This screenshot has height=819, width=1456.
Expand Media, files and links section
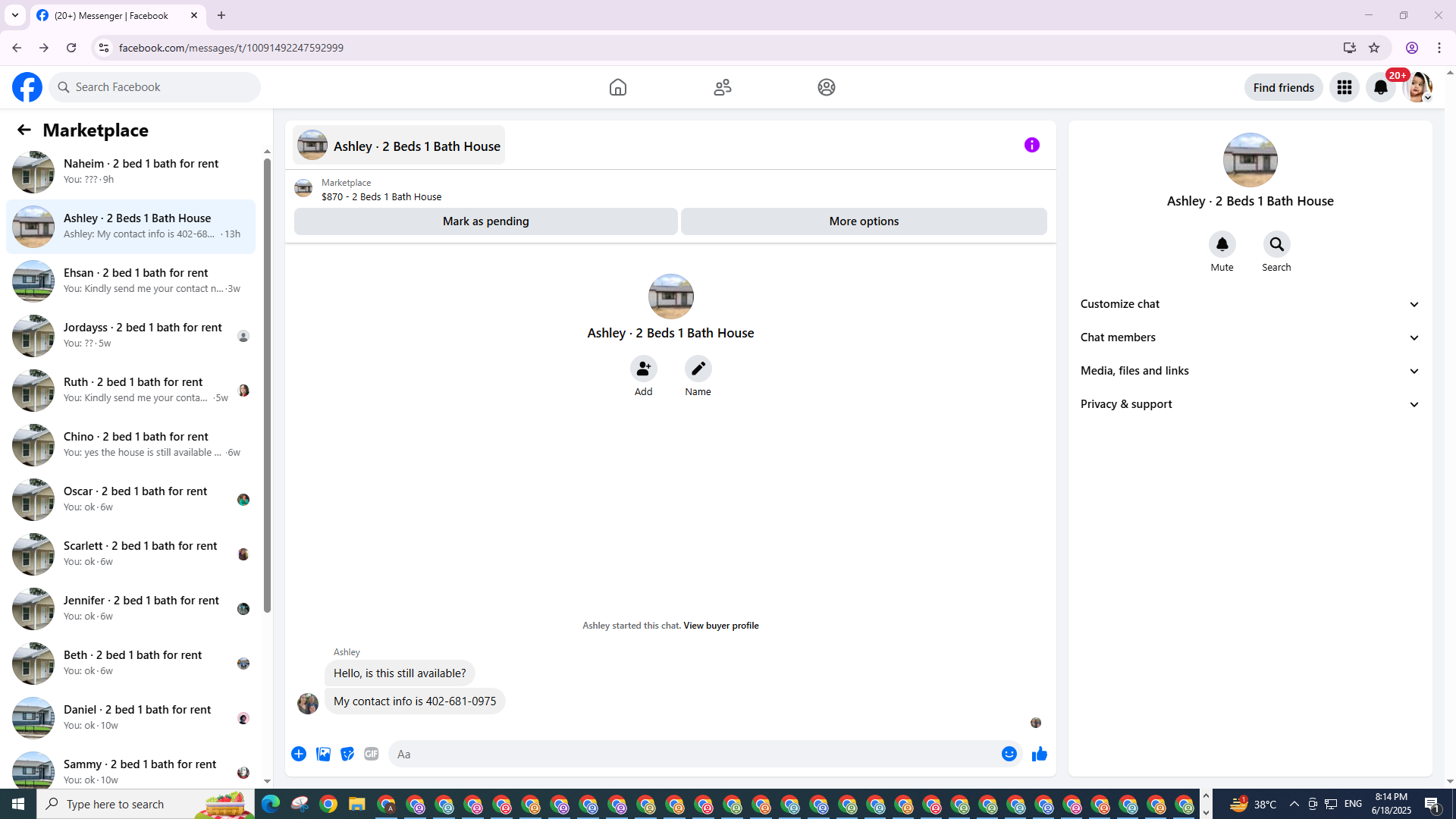1250,371
